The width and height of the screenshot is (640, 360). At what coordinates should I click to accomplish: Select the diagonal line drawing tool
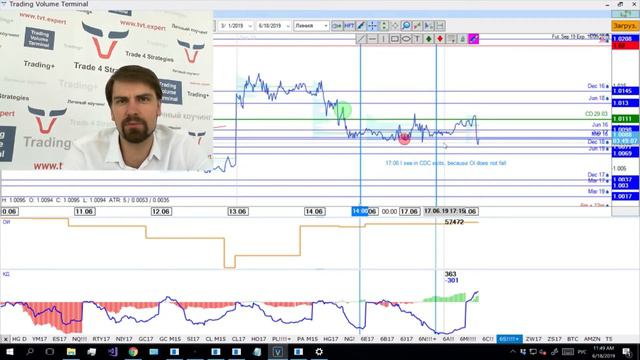coord(361,39)
